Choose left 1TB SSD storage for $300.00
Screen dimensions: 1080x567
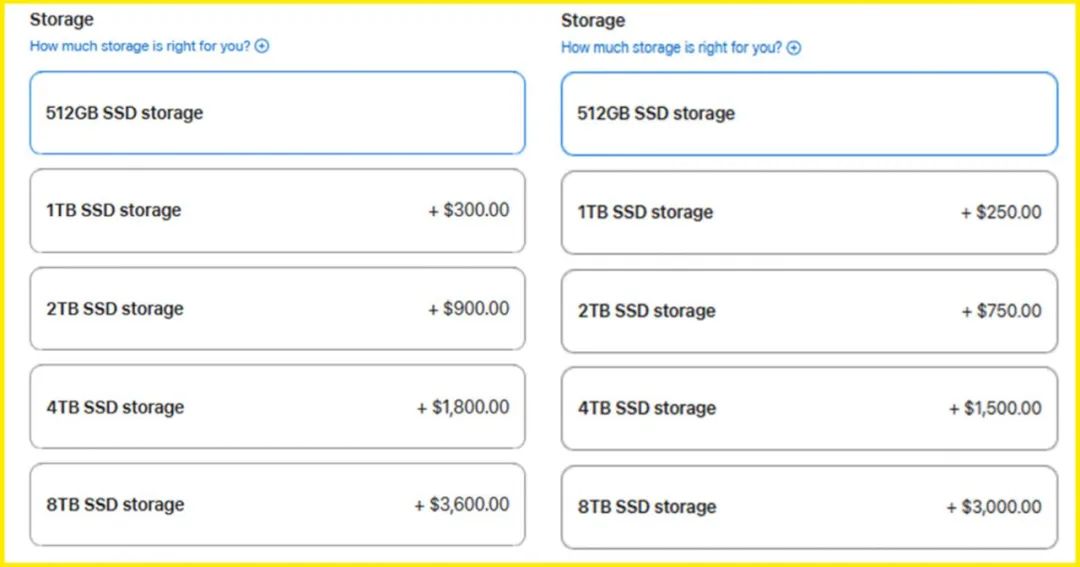click(278, 211)
